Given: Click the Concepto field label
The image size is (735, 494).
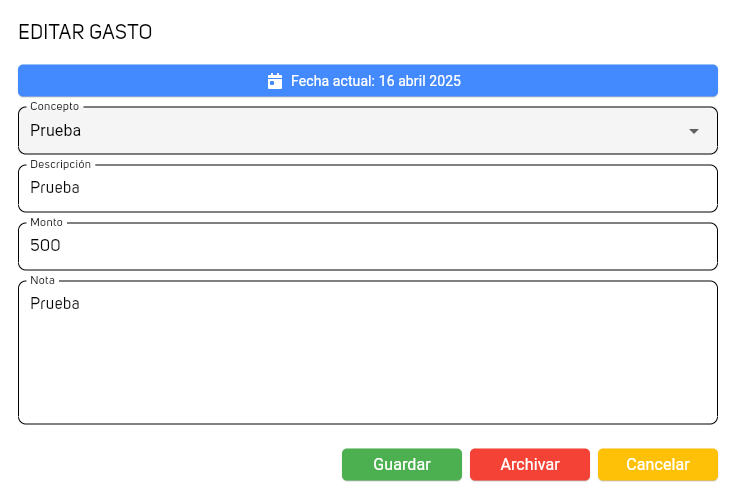Looking at the screenshot, I should pos(54,106).
